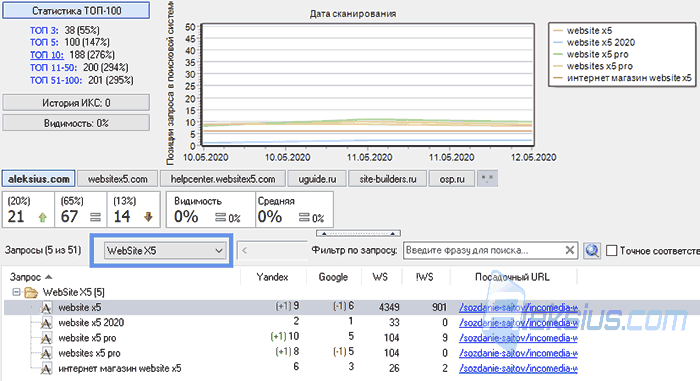Click the WebSite X5 folder icon
This screenshot has height=381, width=700.
31,293
